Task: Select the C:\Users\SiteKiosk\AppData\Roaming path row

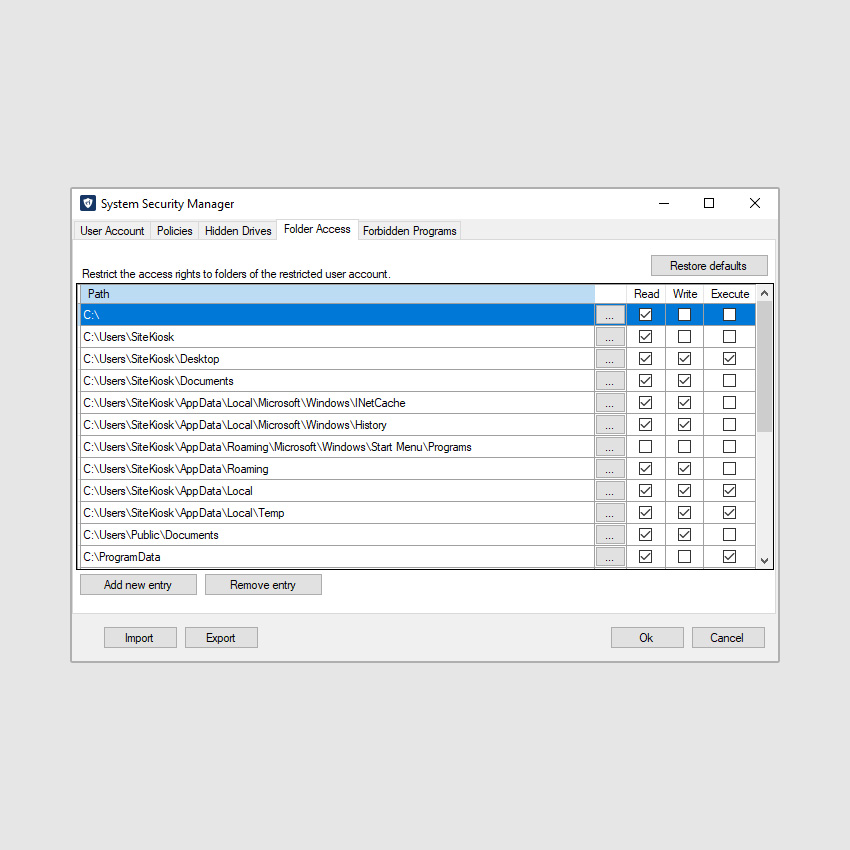Action: 336,469
